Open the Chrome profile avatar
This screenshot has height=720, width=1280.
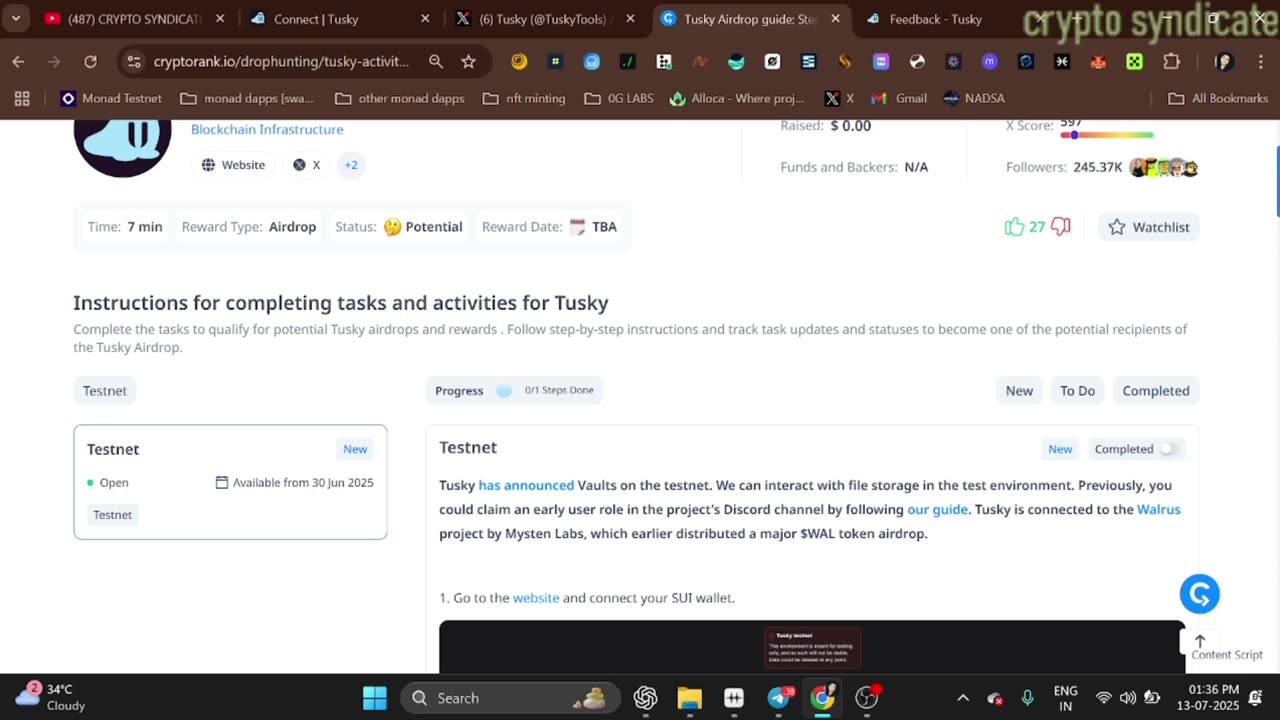click(1223, 62)
